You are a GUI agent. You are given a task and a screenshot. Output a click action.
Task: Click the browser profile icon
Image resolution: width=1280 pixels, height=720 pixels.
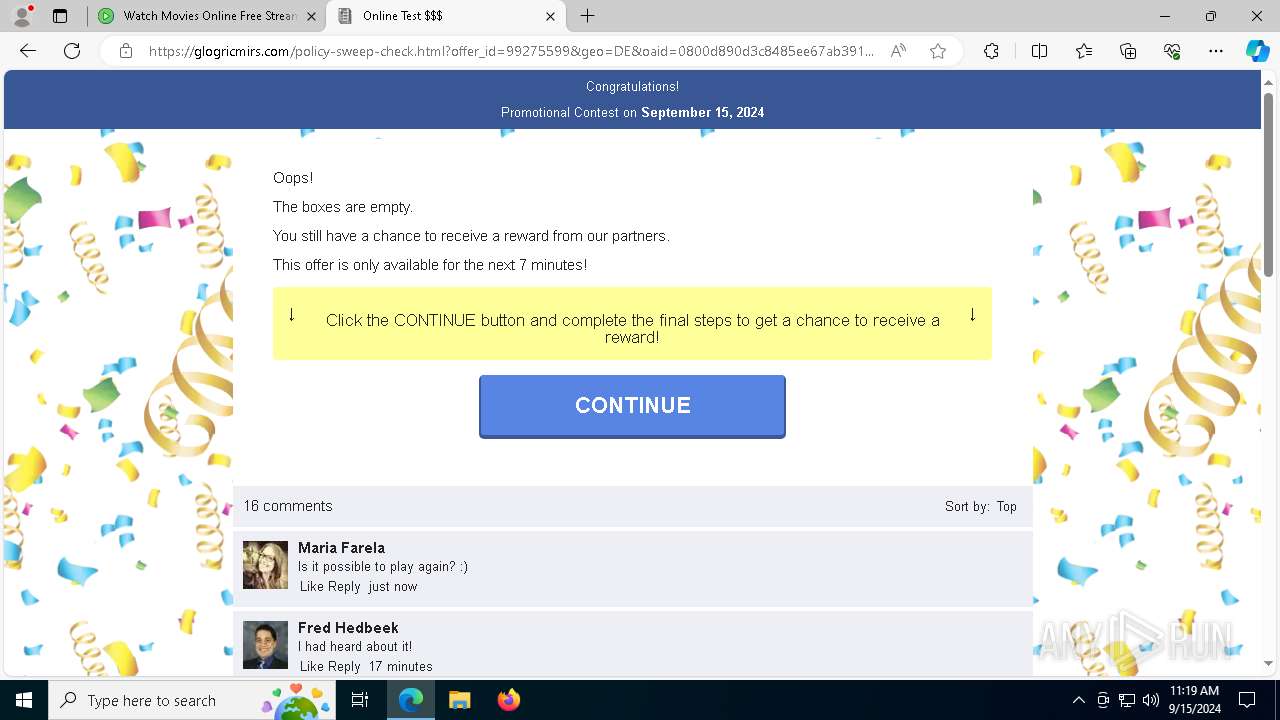[x=21, y=16]
